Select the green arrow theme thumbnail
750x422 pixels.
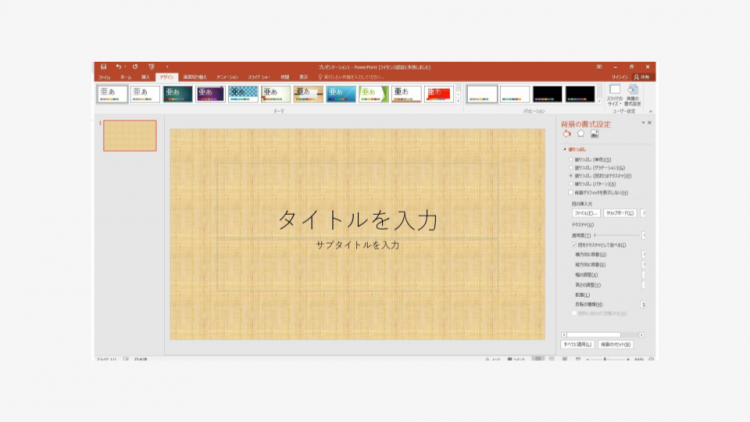[x=374, y=94]
